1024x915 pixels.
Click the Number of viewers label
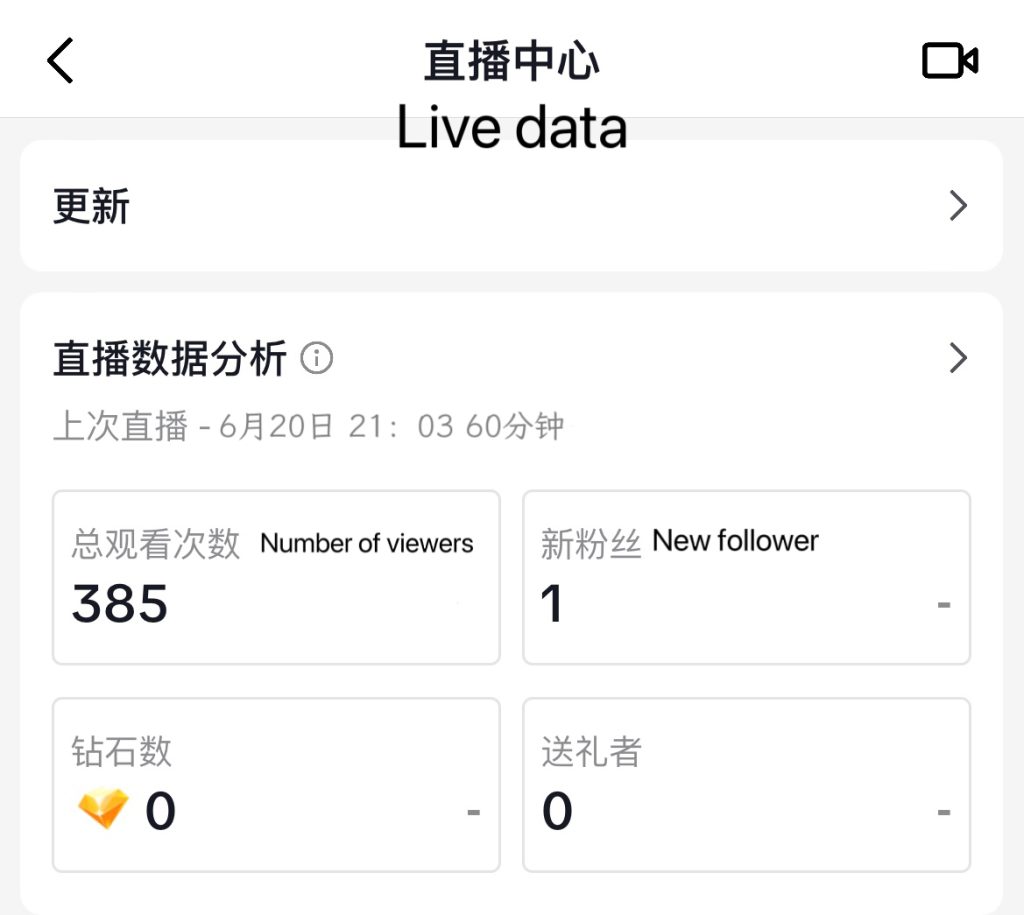pos(366,543)
